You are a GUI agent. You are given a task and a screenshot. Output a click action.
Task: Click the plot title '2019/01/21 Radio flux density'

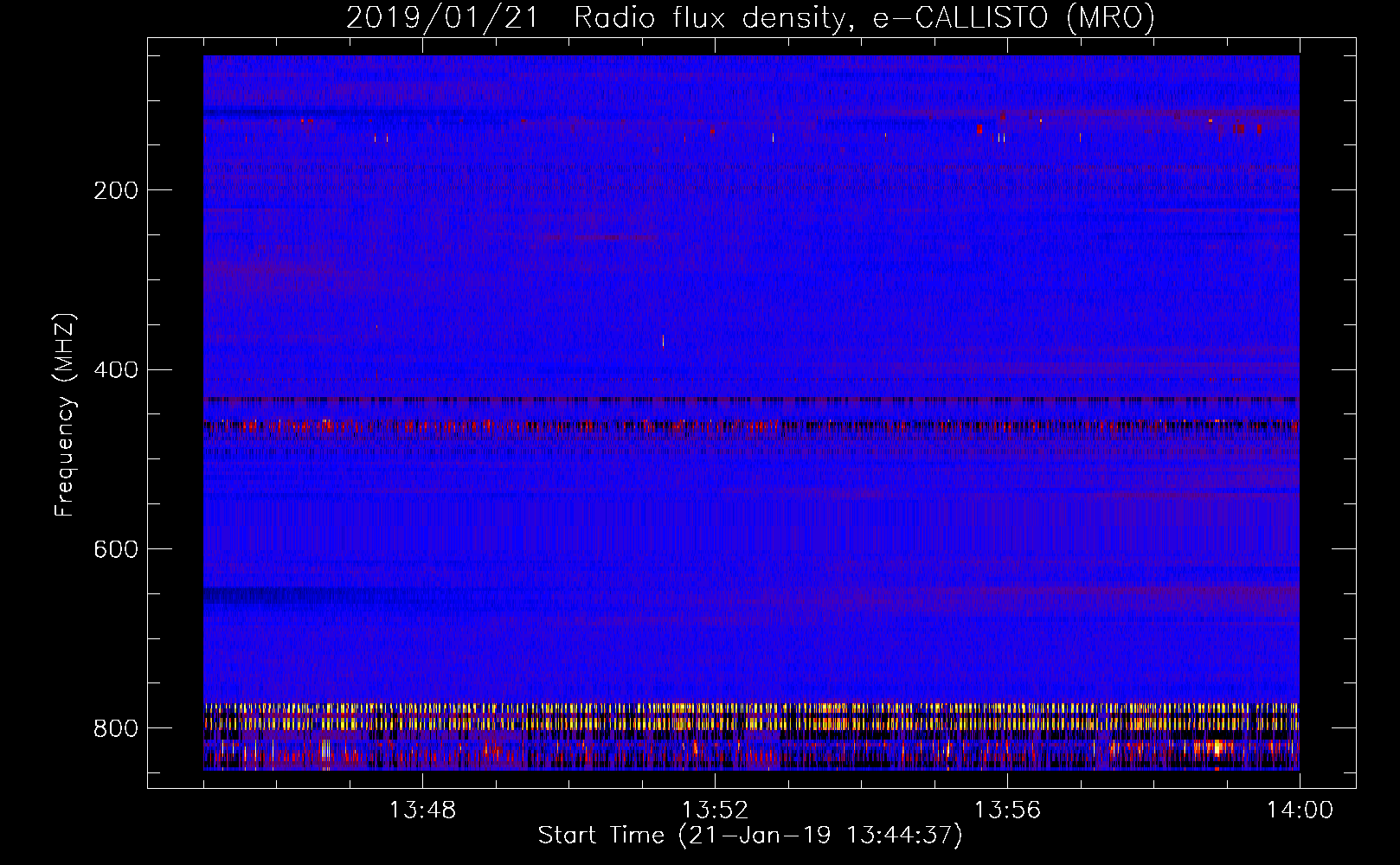click(x=750, y=18)
